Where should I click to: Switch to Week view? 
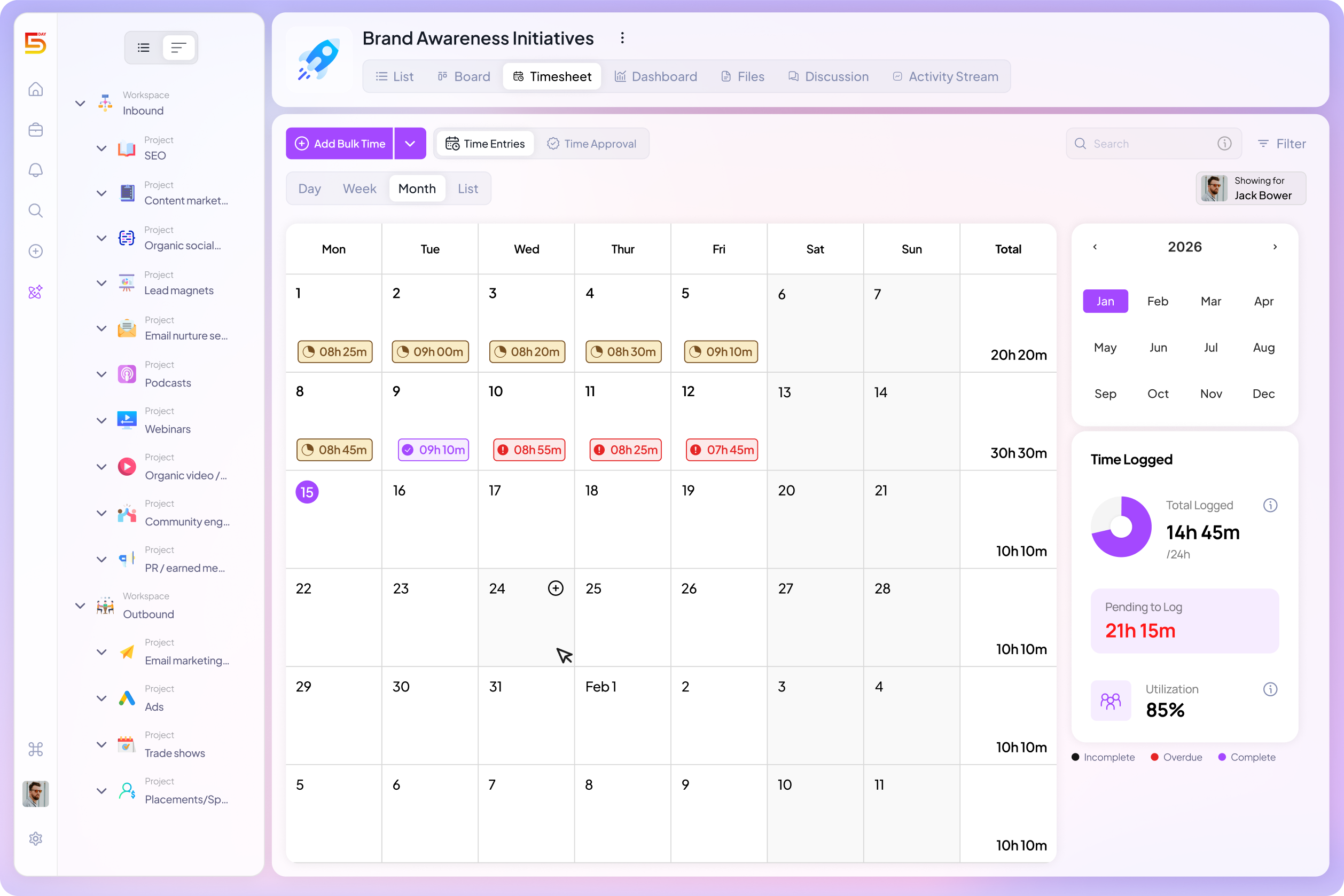click(x=360, y=188)
